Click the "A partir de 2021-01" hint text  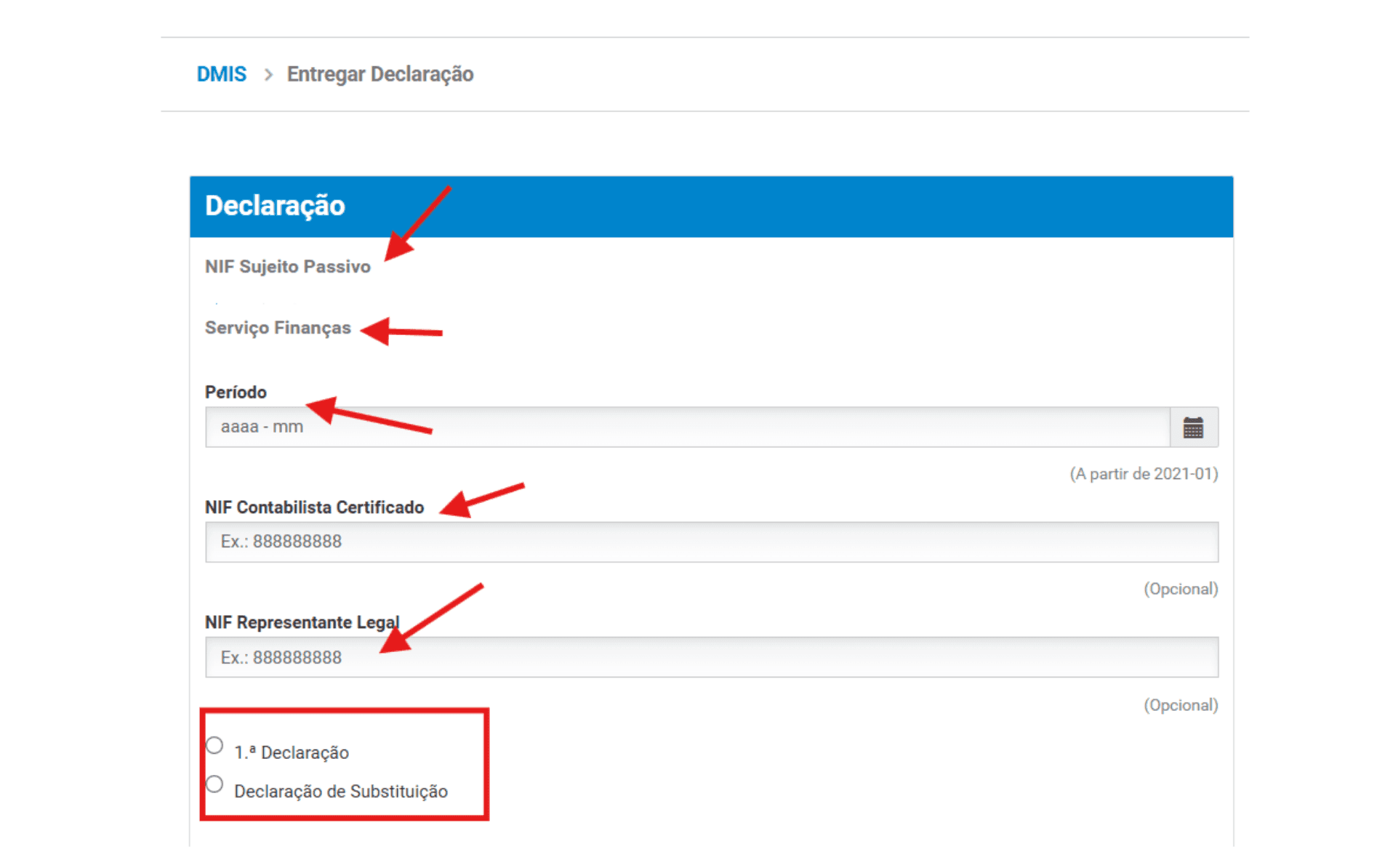point(1143,474)
